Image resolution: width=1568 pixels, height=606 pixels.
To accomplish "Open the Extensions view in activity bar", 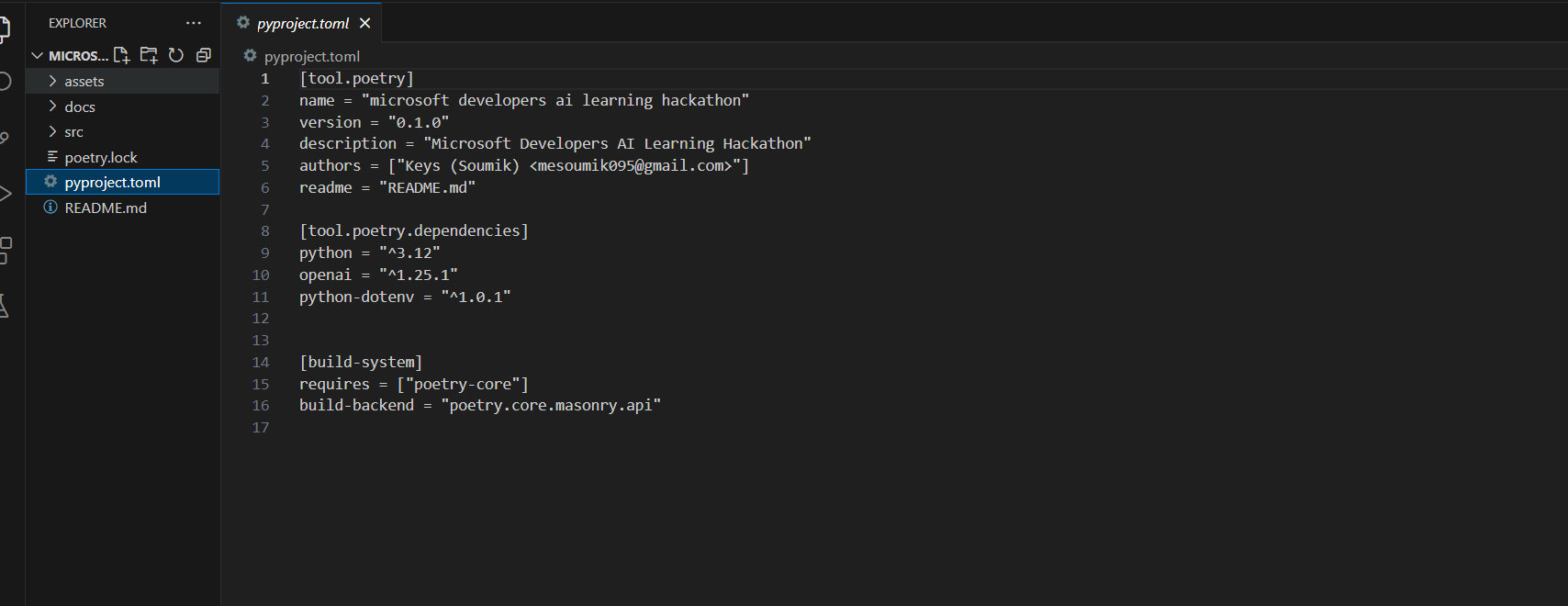I will (x=5, y=250).
